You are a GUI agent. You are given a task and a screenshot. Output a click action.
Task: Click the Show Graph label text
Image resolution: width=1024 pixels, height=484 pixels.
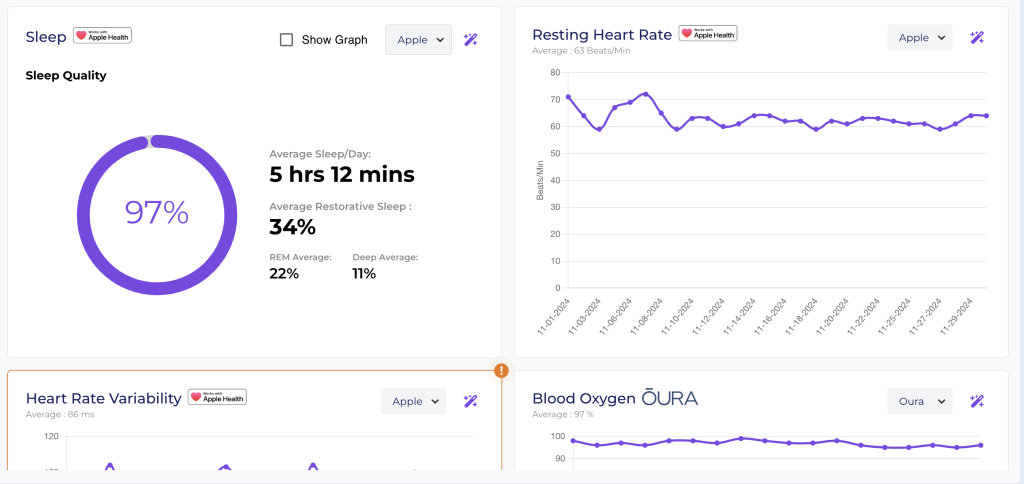[334, 40]
